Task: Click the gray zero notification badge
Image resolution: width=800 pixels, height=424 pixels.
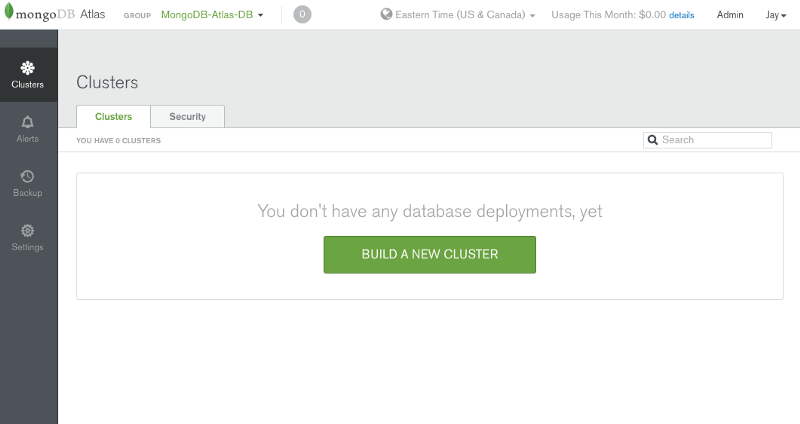Action: click(x=302, y=14)
